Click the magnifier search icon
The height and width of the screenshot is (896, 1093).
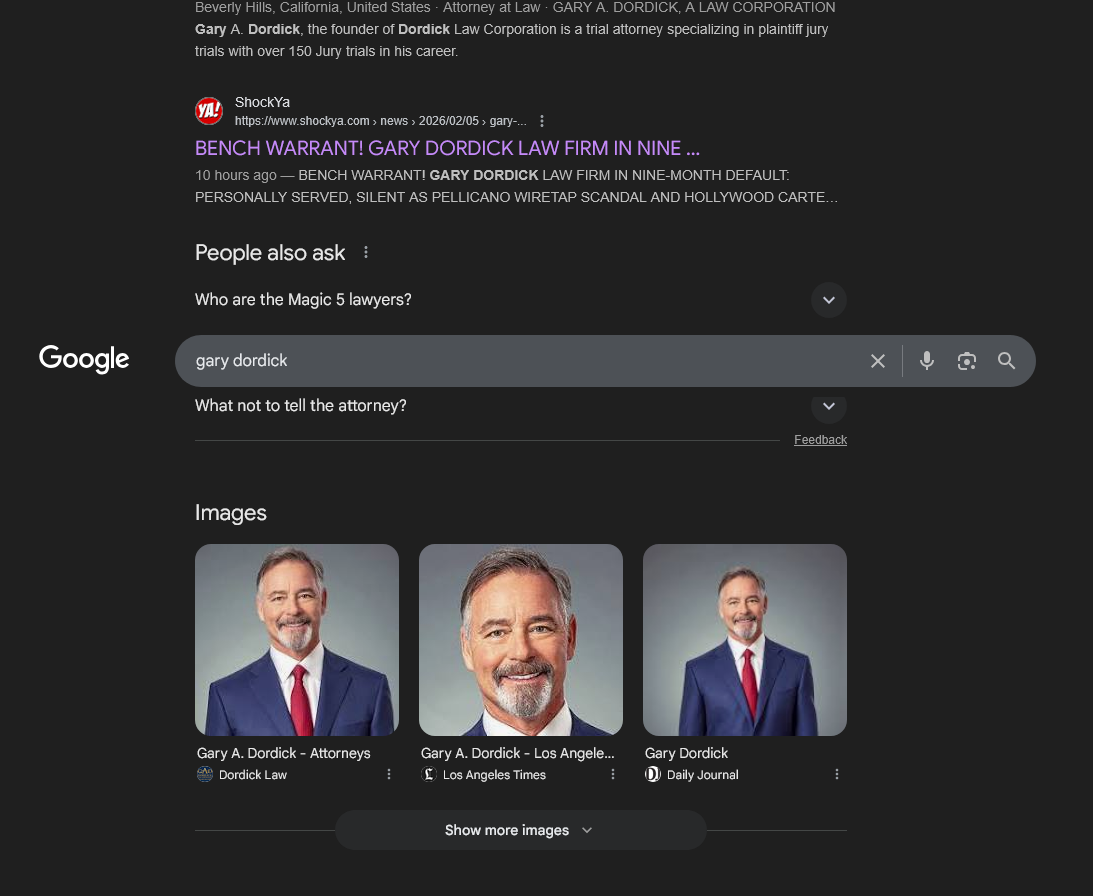[1006, 361]
